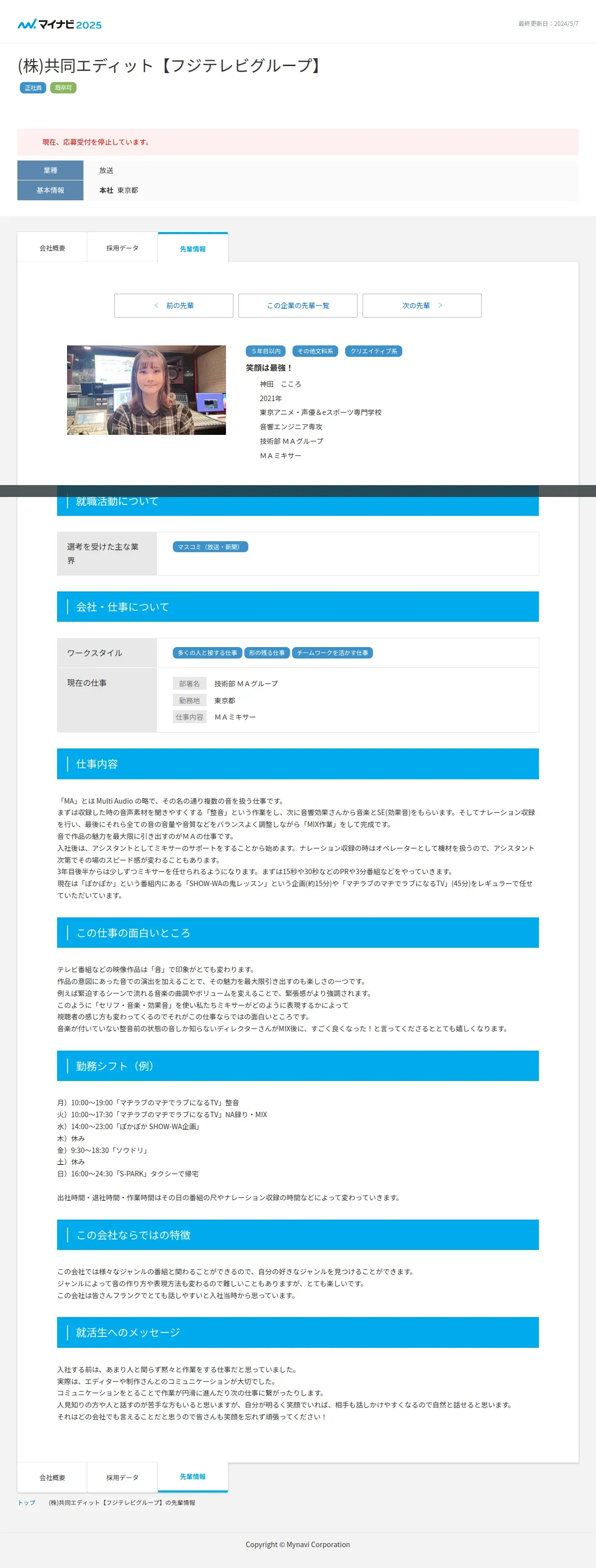Open the bottom 採用データ tab
Image resolution: width=596 pixels, height=1568 pixels.
[122, 1478]
